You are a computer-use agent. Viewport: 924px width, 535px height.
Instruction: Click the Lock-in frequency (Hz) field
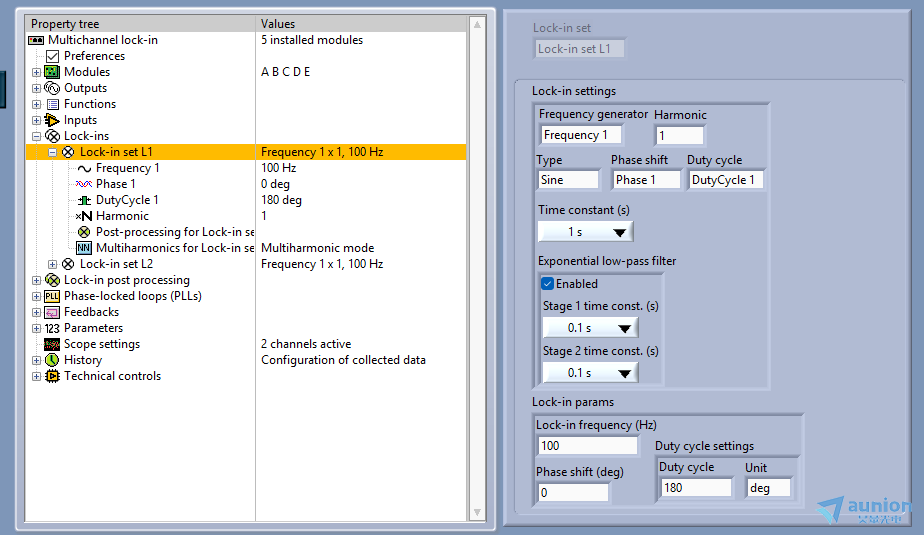(x=587, y=446)
